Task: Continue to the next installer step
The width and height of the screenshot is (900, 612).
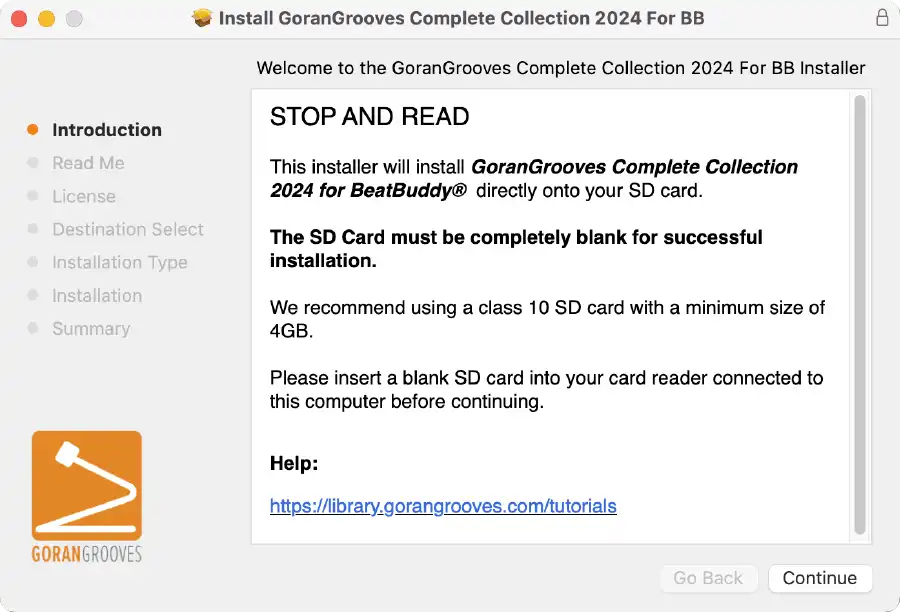Action: (x=820, y=578)
